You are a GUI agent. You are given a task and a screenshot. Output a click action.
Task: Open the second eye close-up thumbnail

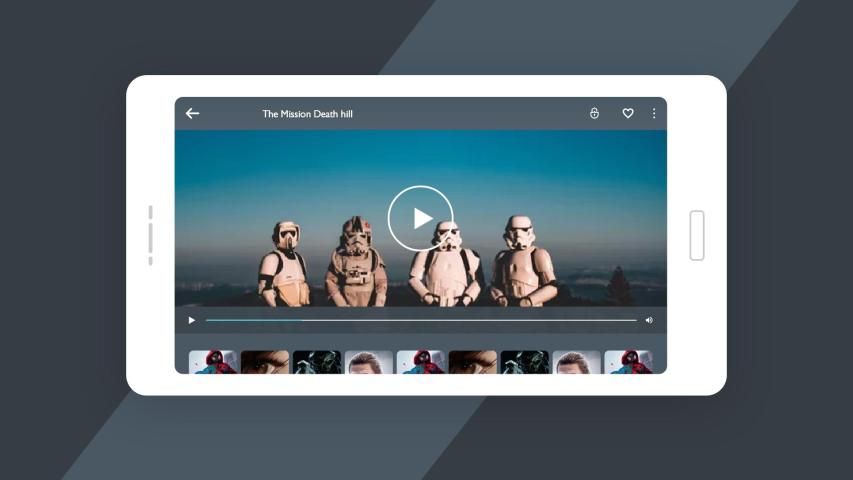pyautogui.click(x=473, y=362)
